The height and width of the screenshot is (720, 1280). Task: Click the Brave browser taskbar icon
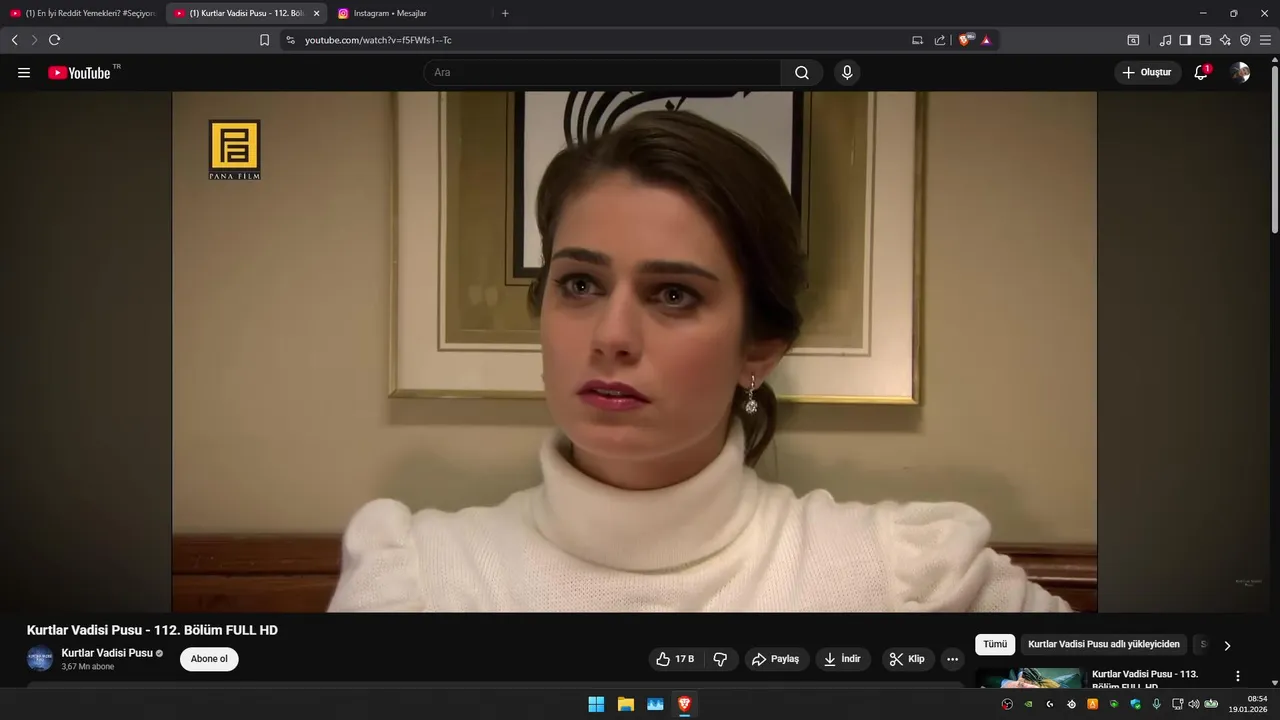click(x=685, y=704)
